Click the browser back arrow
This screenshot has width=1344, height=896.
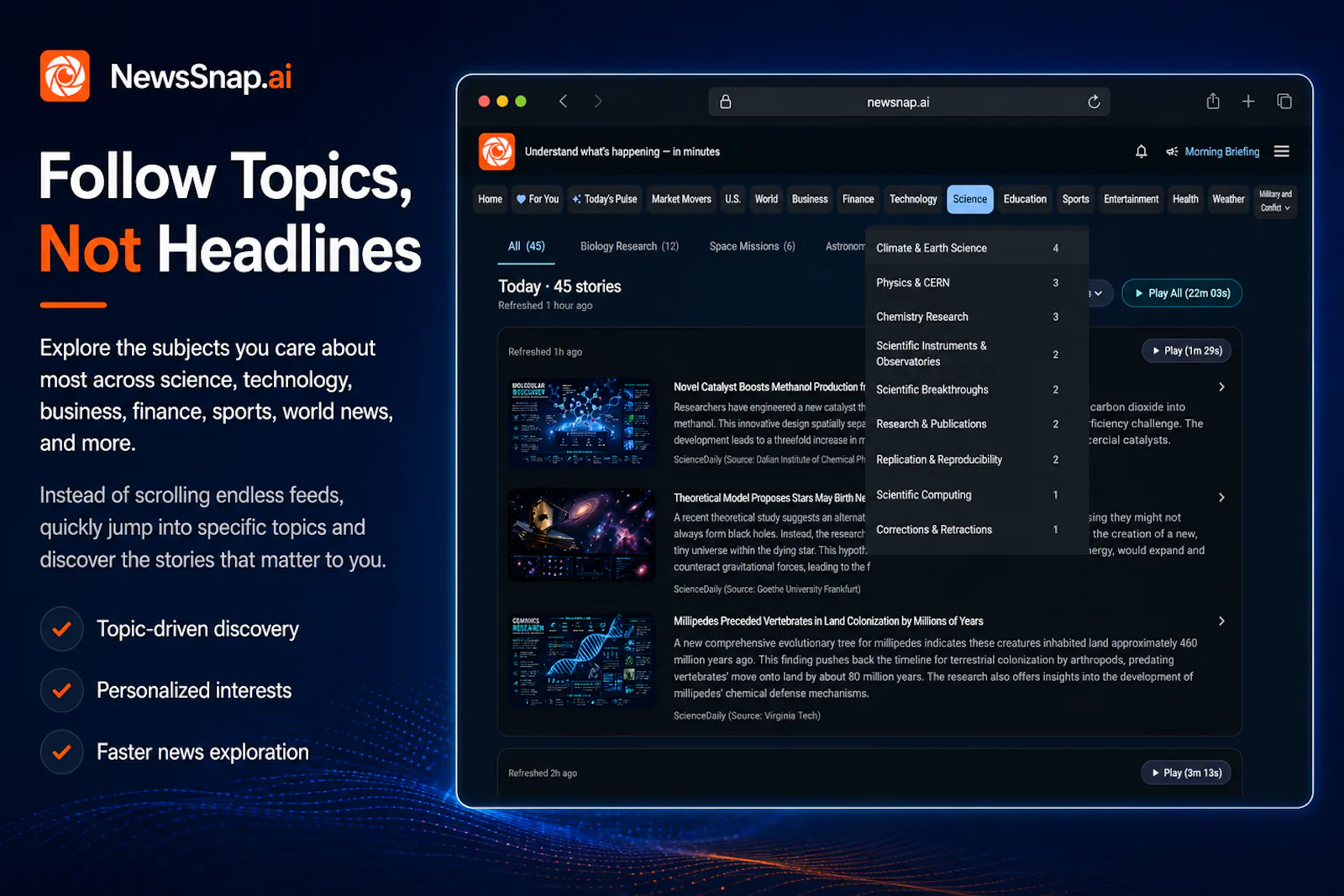pos(563,102)
